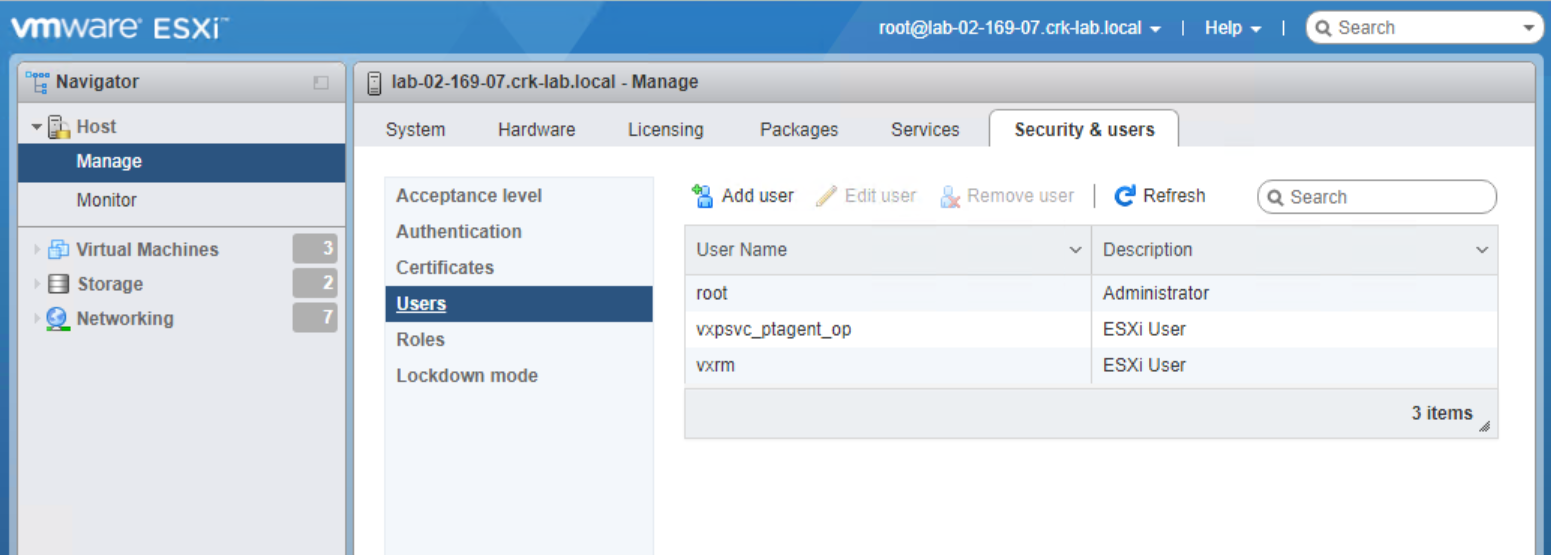Click the Virtual Machines icon
This screenshot has width=1551, height=555.
[x=59, y=250]
